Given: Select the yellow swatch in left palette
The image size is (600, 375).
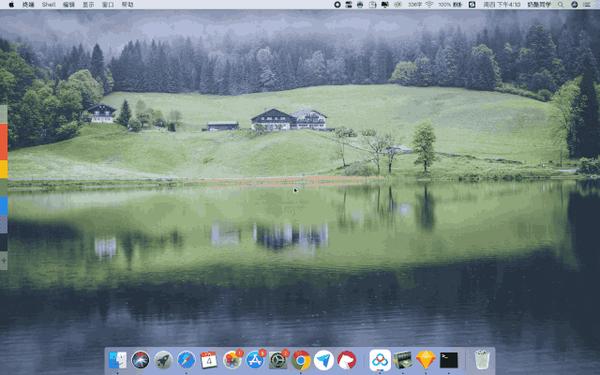Looking at the screenshot, I should tap(4, 169).
